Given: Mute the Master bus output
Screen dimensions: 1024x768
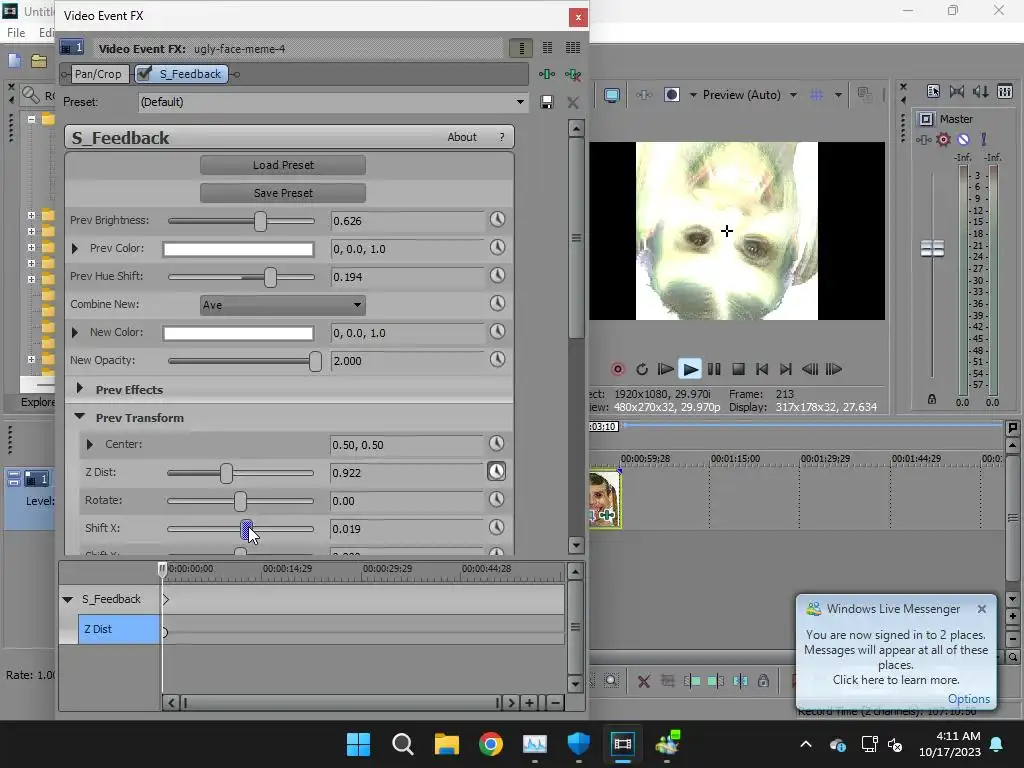Looking at the screenshot, I should [963, 140].
